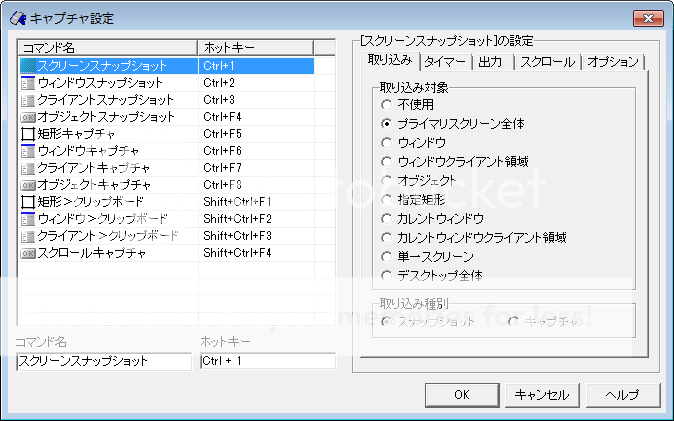Click the Shift+Ctrl+F3 hotkey cell
Screen dimensions: 674x421
[x=256, y=236]
